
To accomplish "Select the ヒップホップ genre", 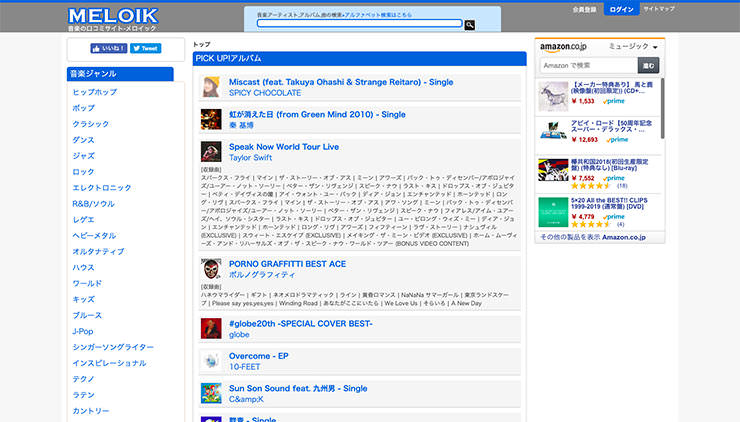I will pyautogui.click(x=94, y=92).
